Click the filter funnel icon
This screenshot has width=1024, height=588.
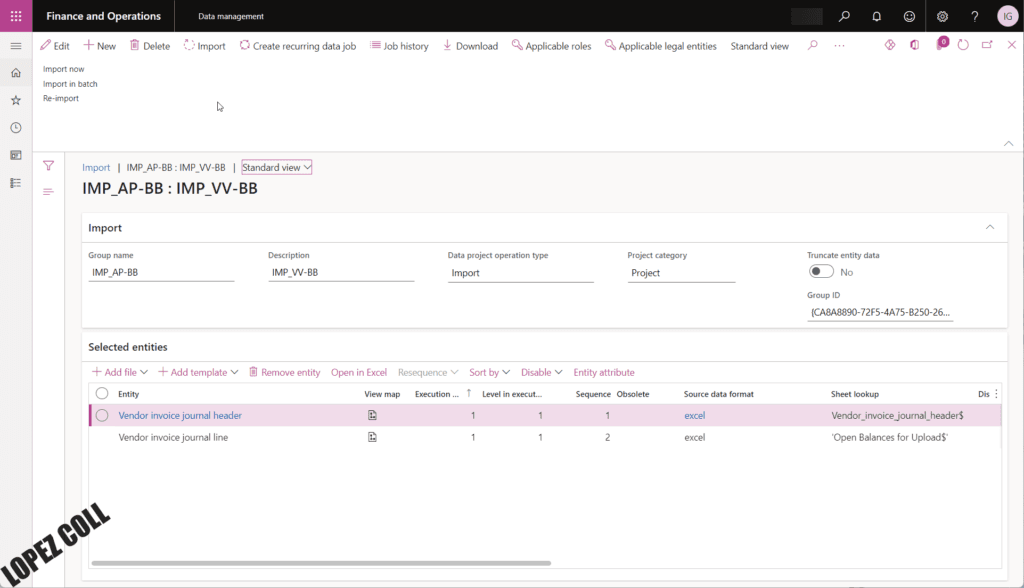click(x=48, y=166)
